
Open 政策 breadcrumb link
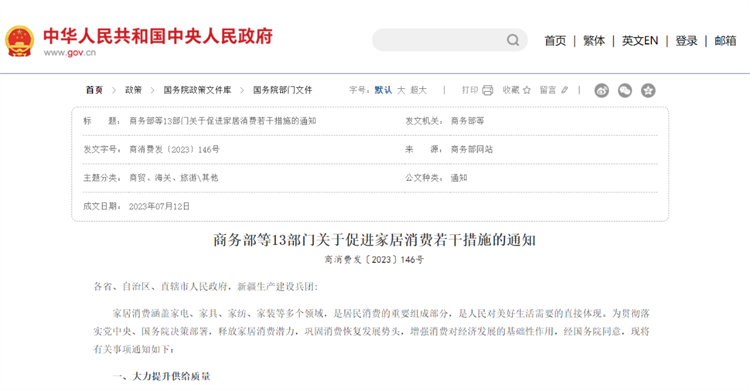tap(133, 90)
